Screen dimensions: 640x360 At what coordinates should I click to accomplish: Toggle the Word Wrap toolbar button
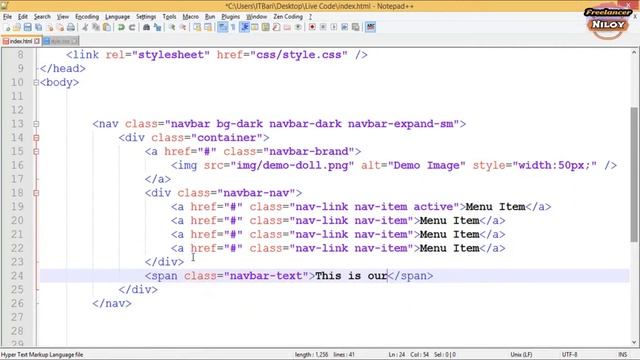click(x=222, y=27)
